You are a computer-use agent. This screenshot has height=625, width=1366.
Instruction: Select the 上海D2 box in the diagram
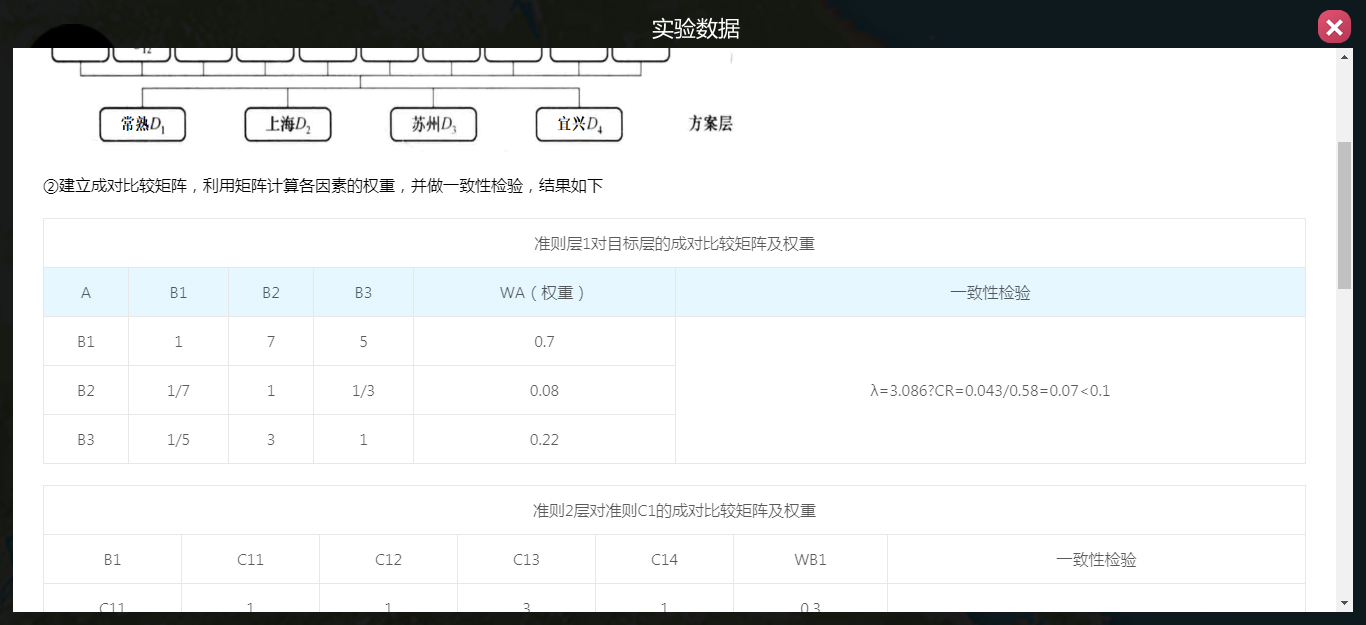pyautogui.click(x=288, y=125)
